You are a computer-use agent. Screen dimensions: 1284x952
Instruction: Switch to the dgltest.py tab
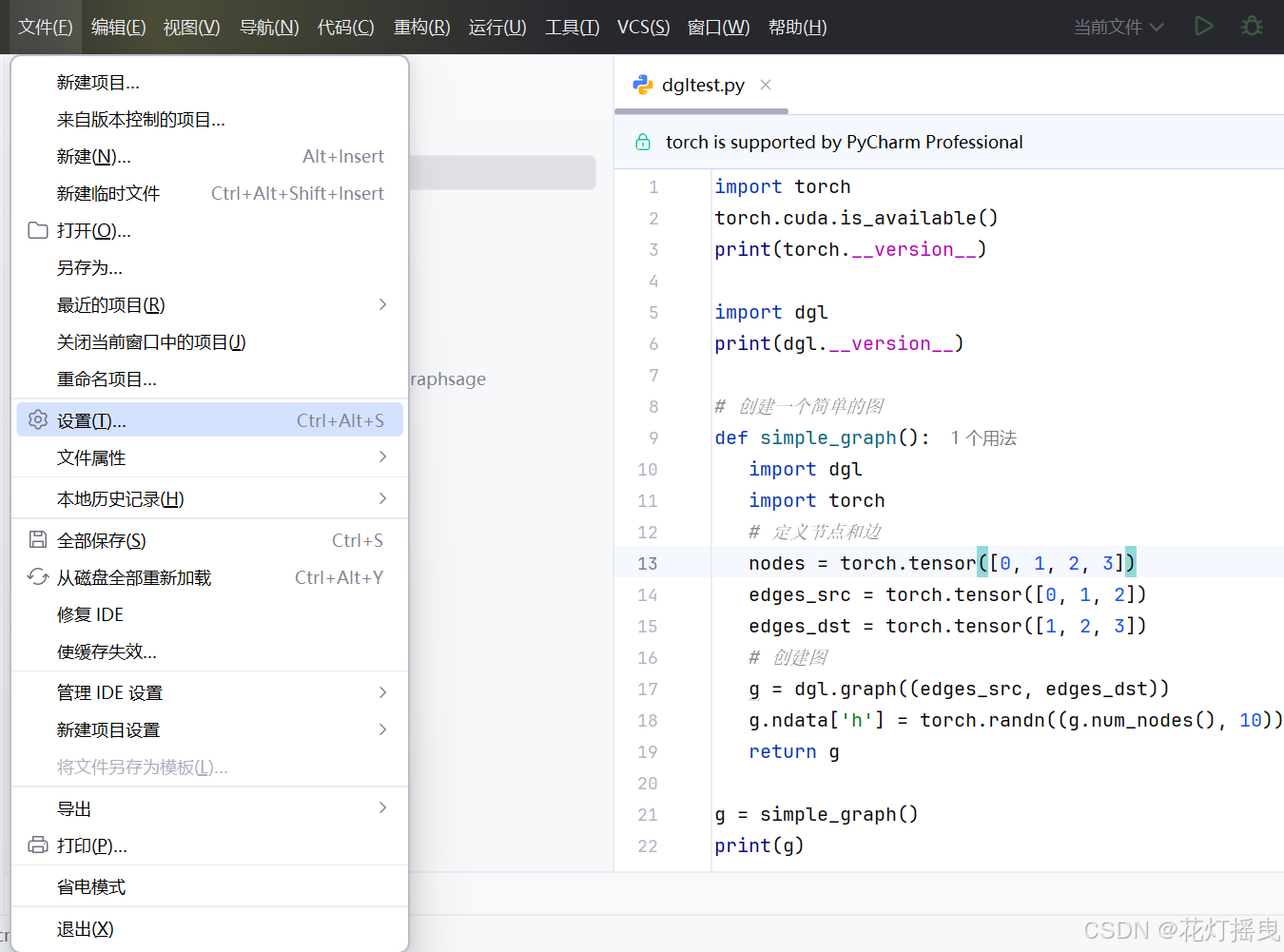(703, 85)
